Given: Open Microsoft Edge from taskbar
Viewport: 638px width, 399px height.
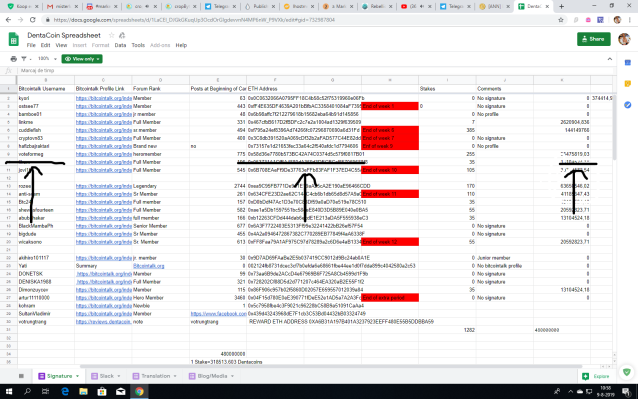Looking at the screenshot, I should point(65,391).
